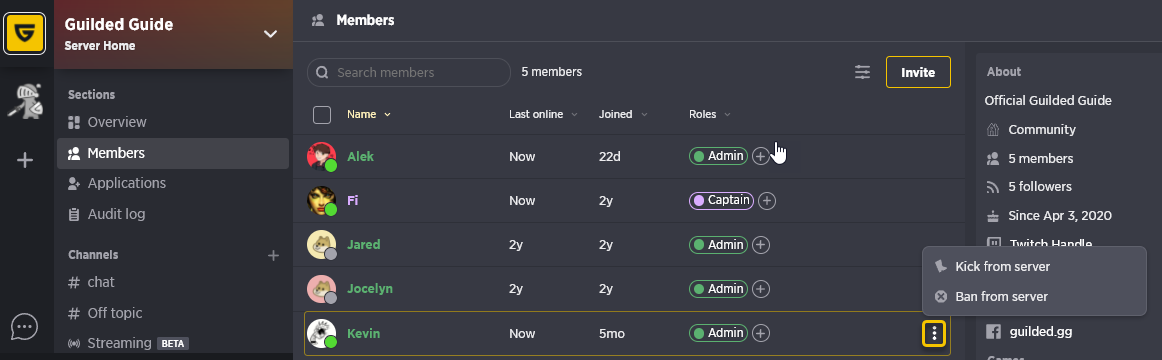
Task: Open the Guilded home logo icon
Action: pos(25,34)
